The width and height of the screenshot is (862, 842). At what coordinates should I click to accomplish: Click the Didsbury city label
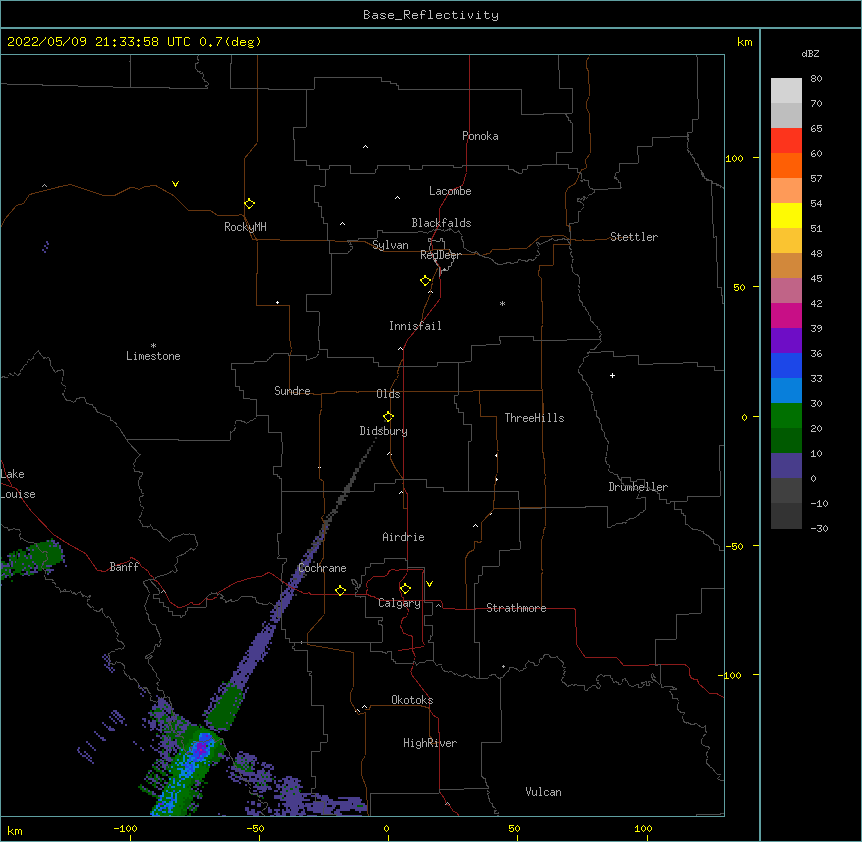point(384,431)
